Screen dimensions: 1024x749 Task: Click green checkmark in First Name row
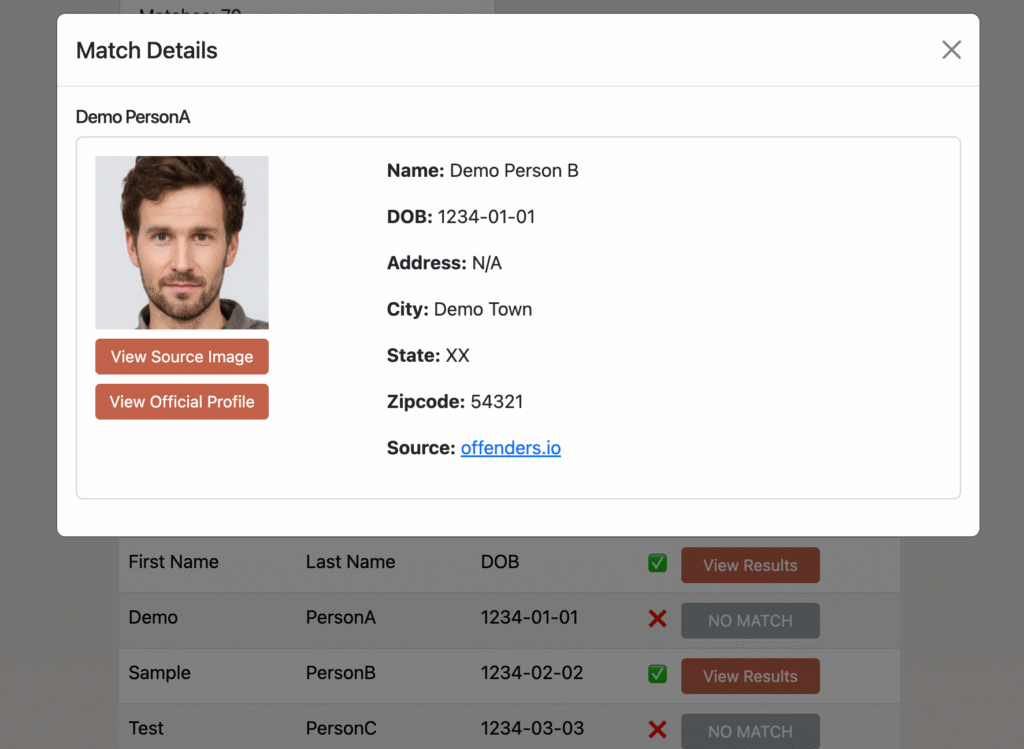(x=657, y=563)
